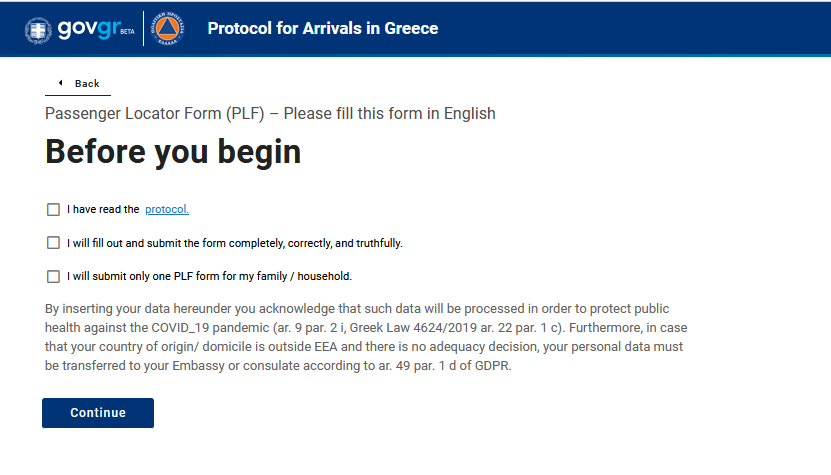This screenshot has height=475, width=831.
Task: Click the govgr logo text
Action: [87, 28]
